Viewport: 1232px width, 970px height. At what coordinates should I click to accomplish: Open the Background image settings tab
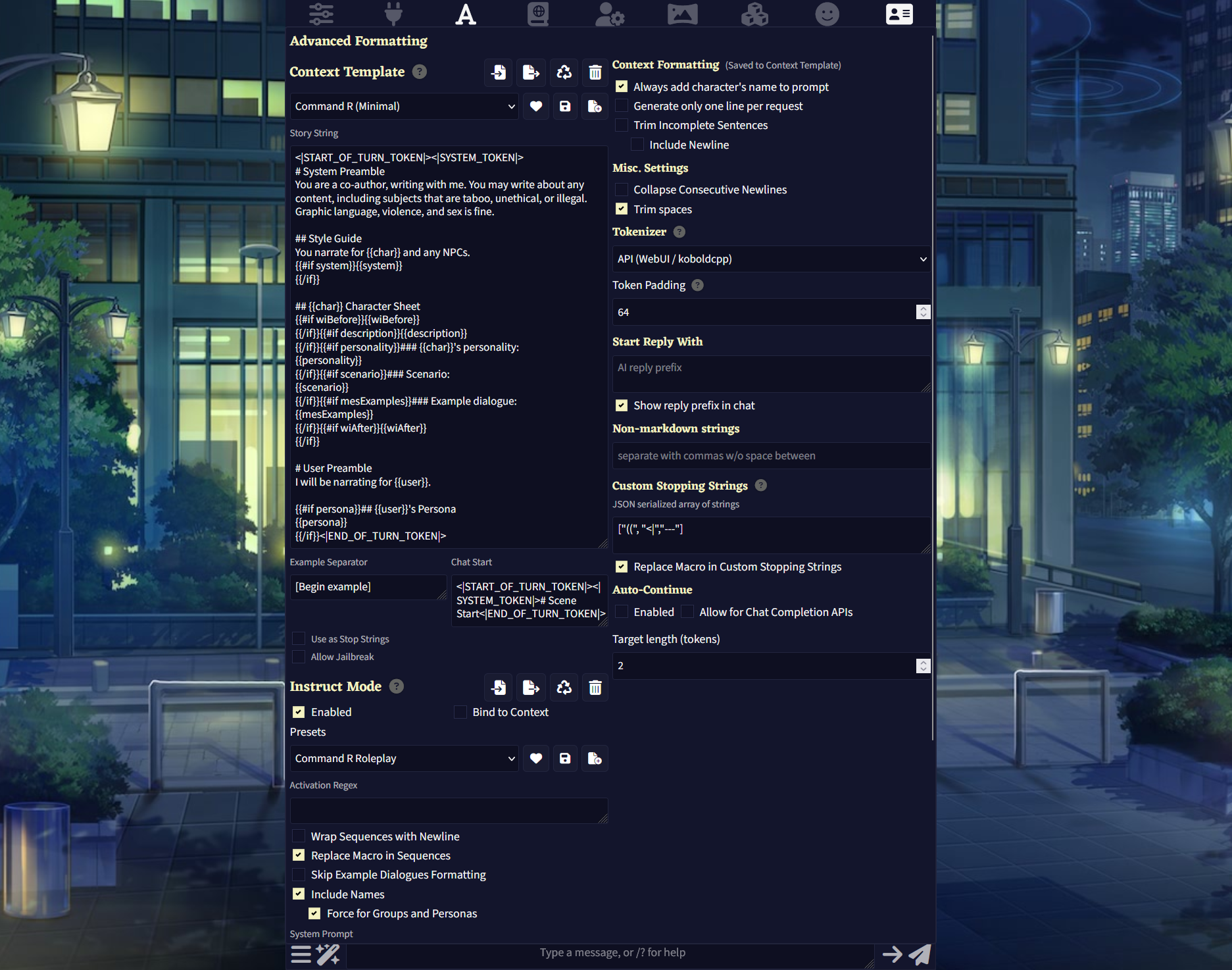[682, 14]
